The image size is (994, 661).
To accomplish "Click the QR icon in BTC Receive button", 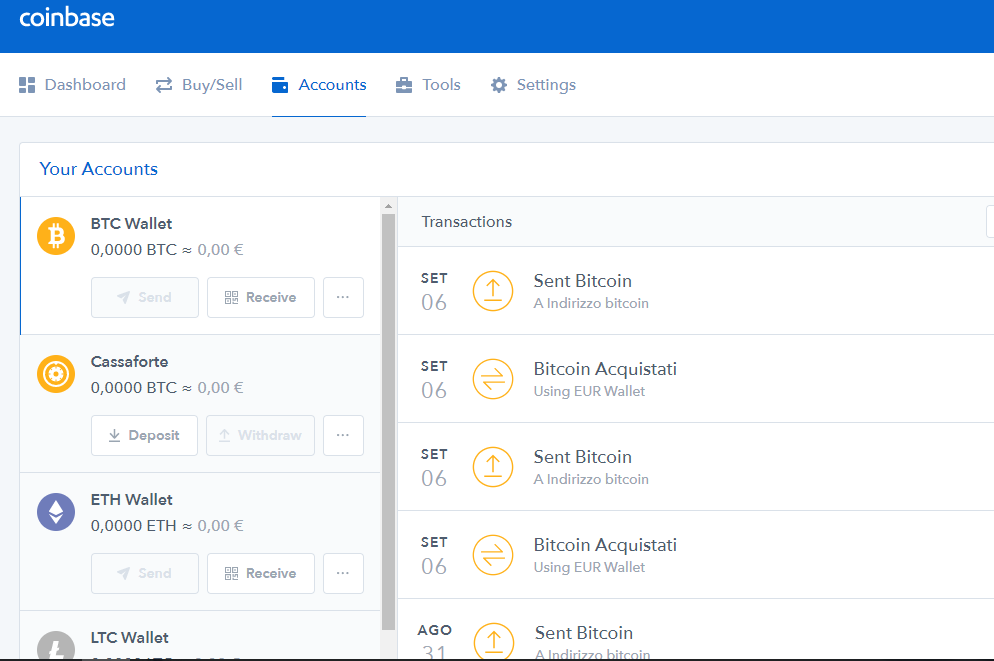I will click(231, 297).
